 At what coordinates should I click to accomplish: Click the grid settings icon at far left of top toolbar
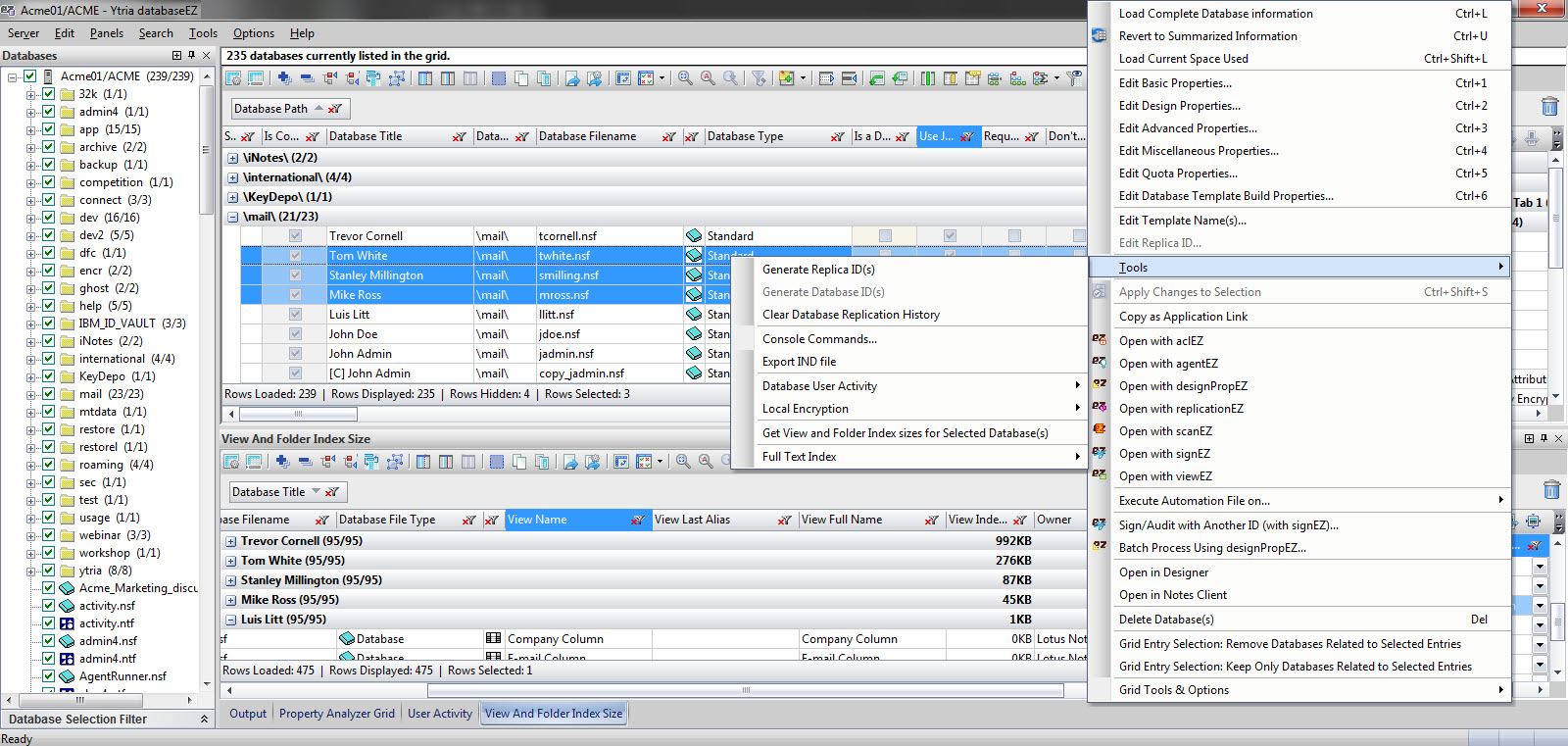coord(233,78)
